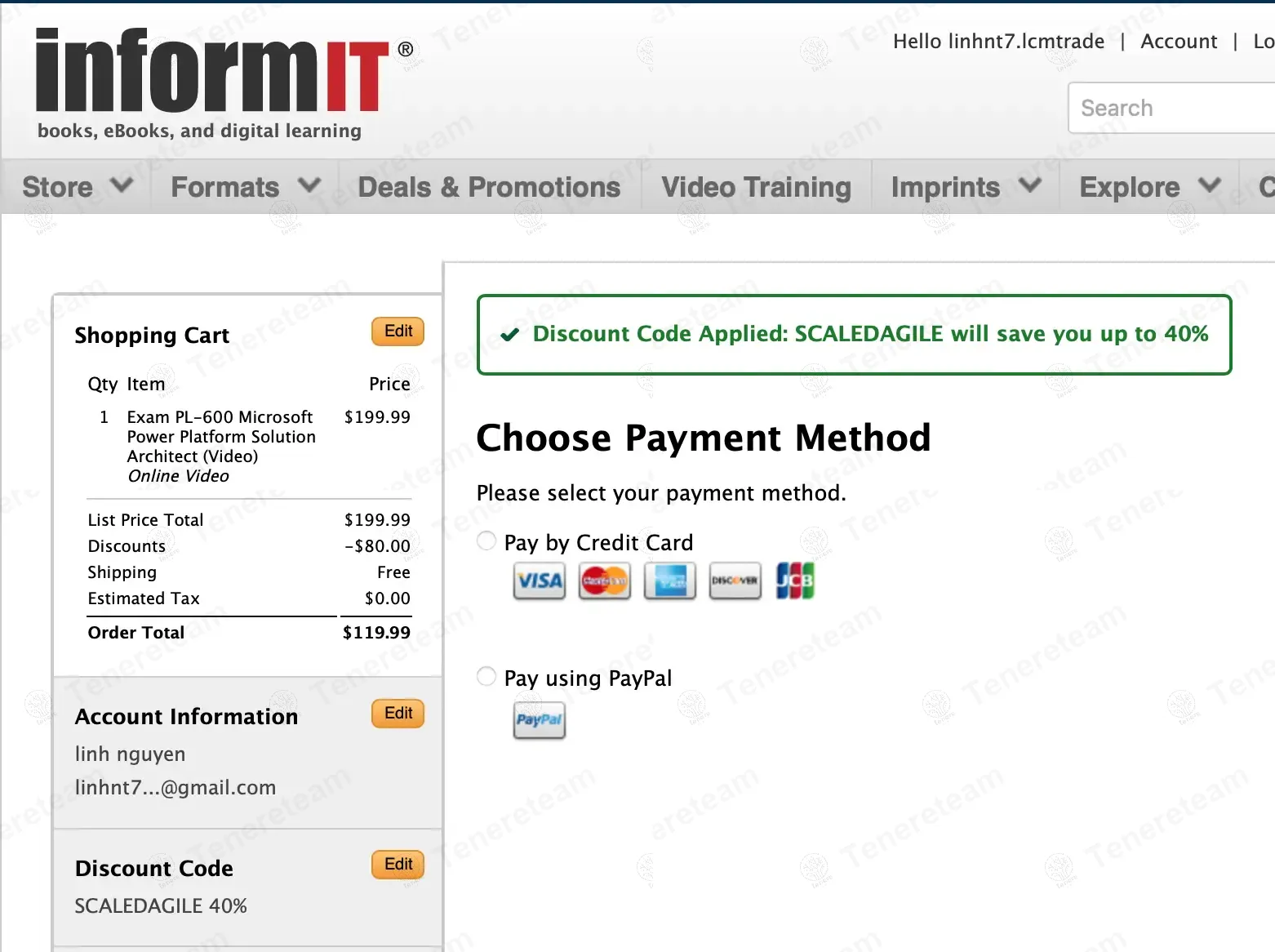Expand the Store dropdown menu

[77, 187]
